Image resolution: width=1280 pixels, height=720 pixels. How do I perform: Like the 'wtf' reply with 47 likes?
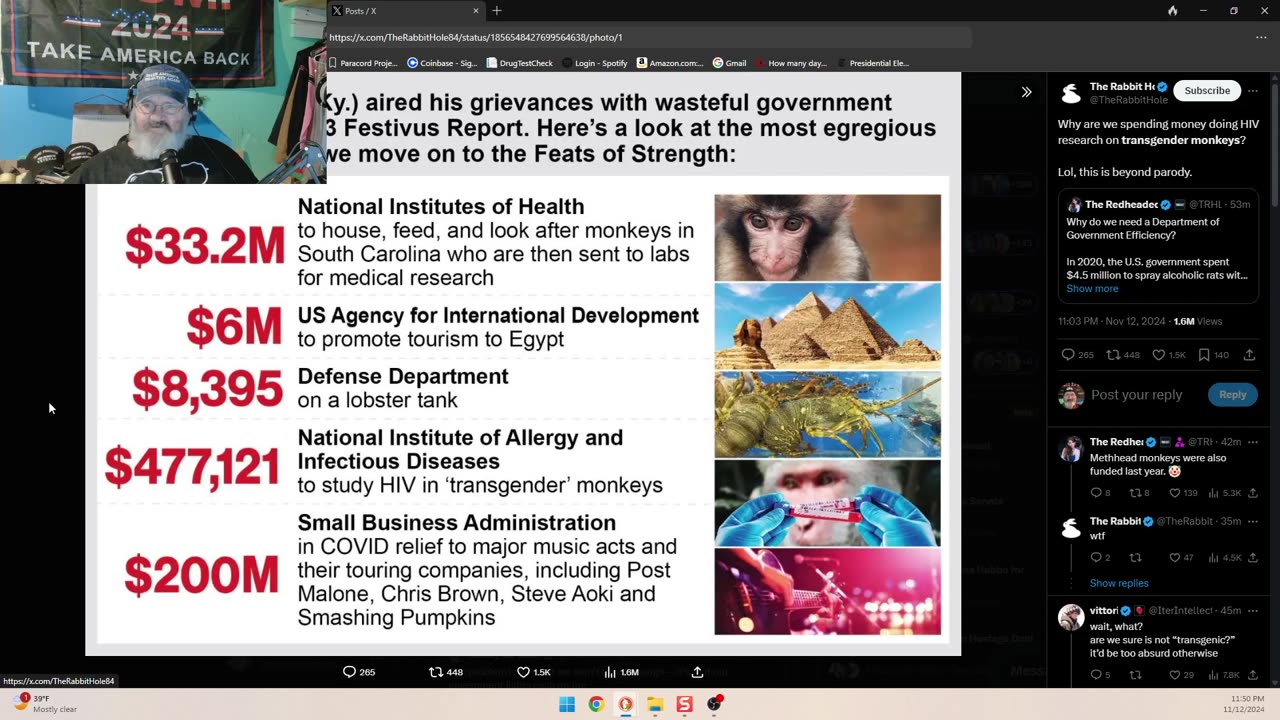click(x=1175, y=558)
